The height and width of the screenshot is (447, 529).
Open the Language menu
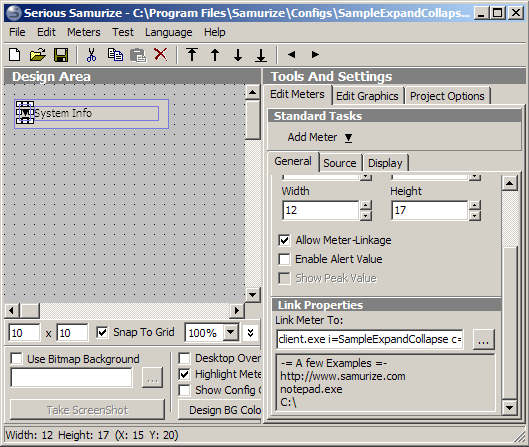coord(169,32)
